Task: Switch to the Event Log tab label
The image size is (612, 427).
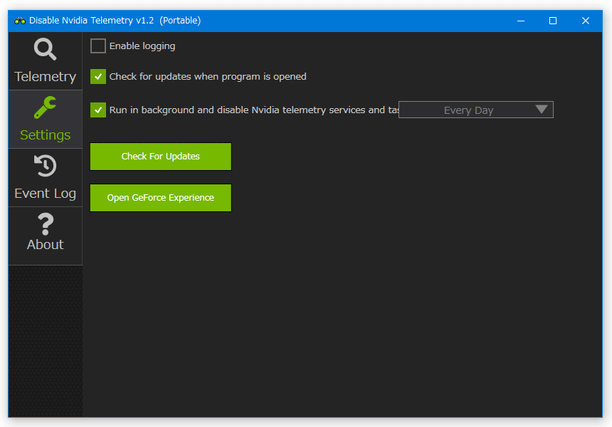Action: [45, 194]
